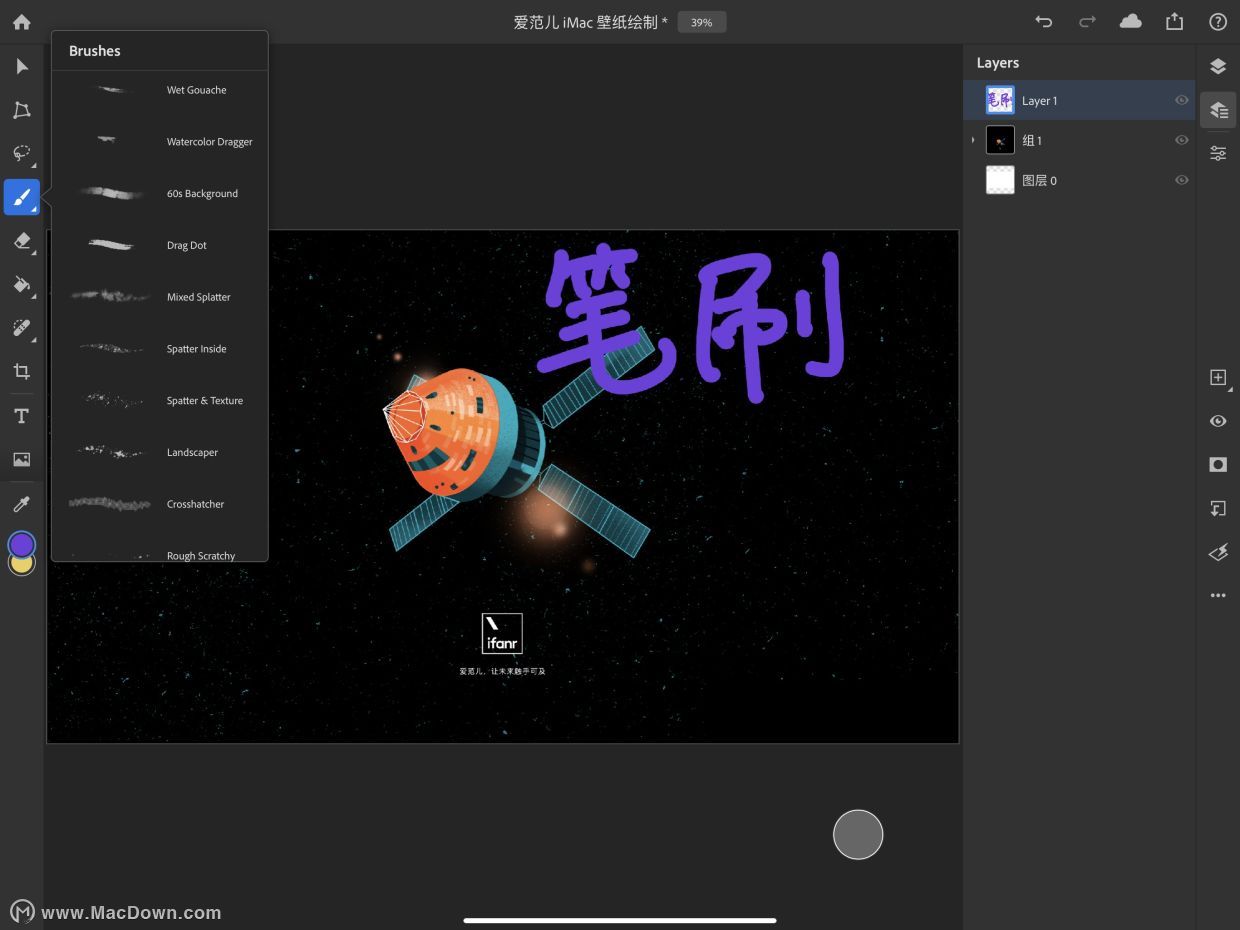The image size is (1240, 930).
Task: Open filters and adjustments icon
Action: (x=1218, y=552)
